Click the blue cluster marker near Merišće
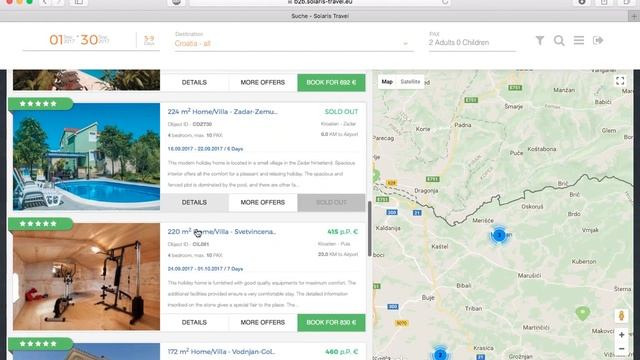Screen dimensions: 640x360 499,235
